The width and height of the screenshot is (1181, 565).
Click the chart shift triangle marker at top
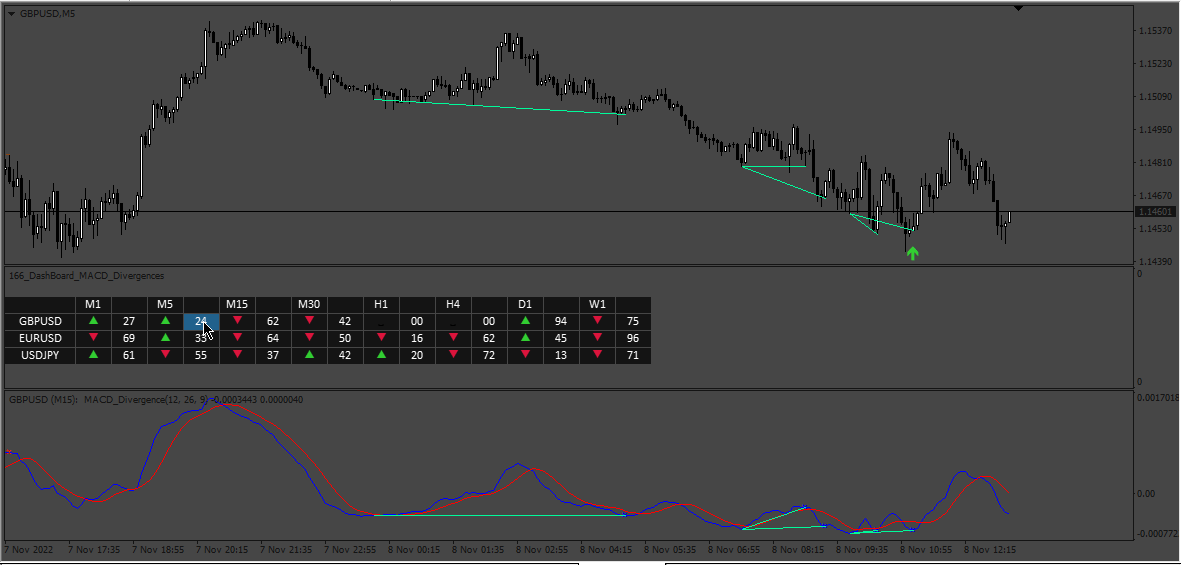click(x=1018, y=9)
